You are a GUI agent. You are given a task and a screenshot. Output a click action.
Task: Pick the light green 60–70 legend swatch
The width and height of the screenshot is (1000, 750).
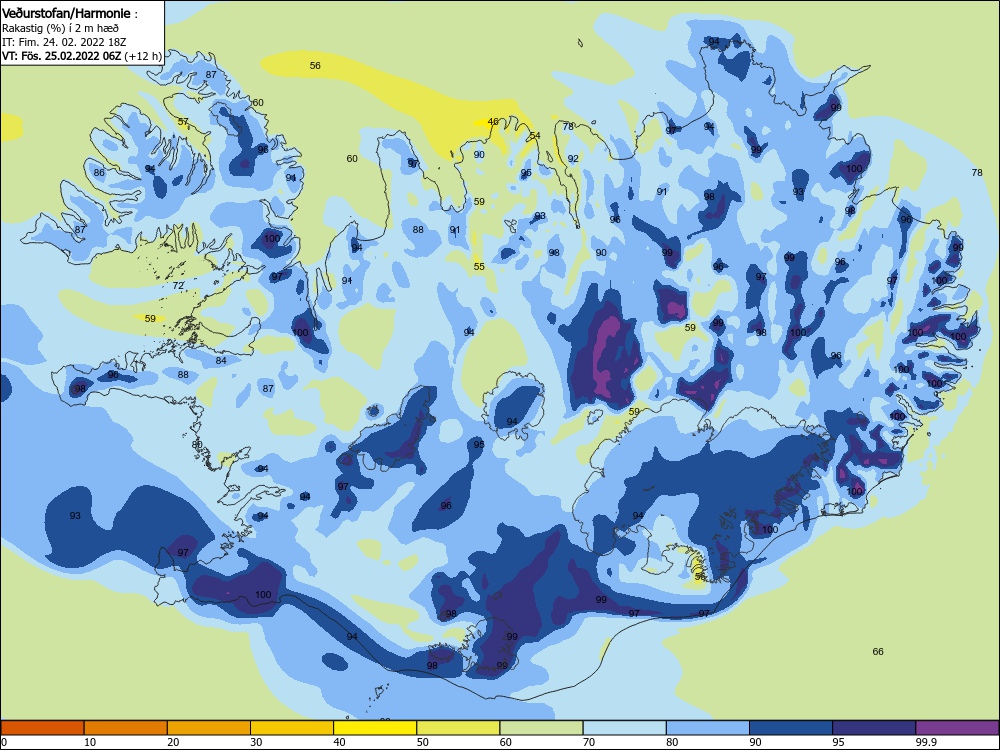[541, 728]
